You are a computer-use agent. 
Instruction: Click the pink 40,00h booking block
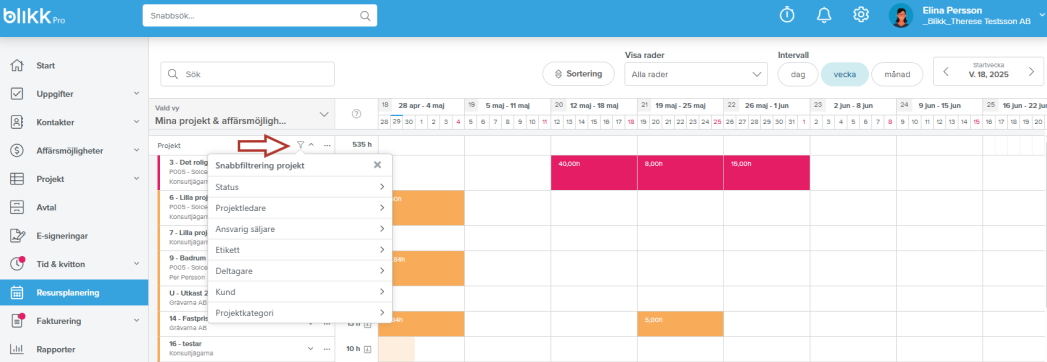click(594, 172)
